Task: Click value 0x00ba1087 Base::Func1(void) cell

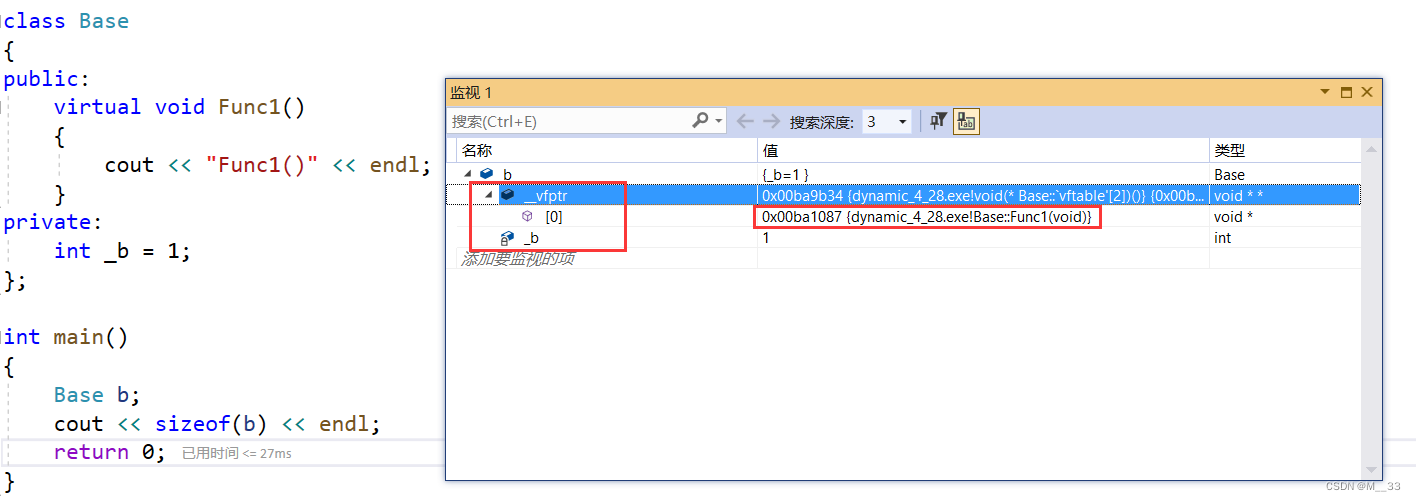Action: [927, 216]
